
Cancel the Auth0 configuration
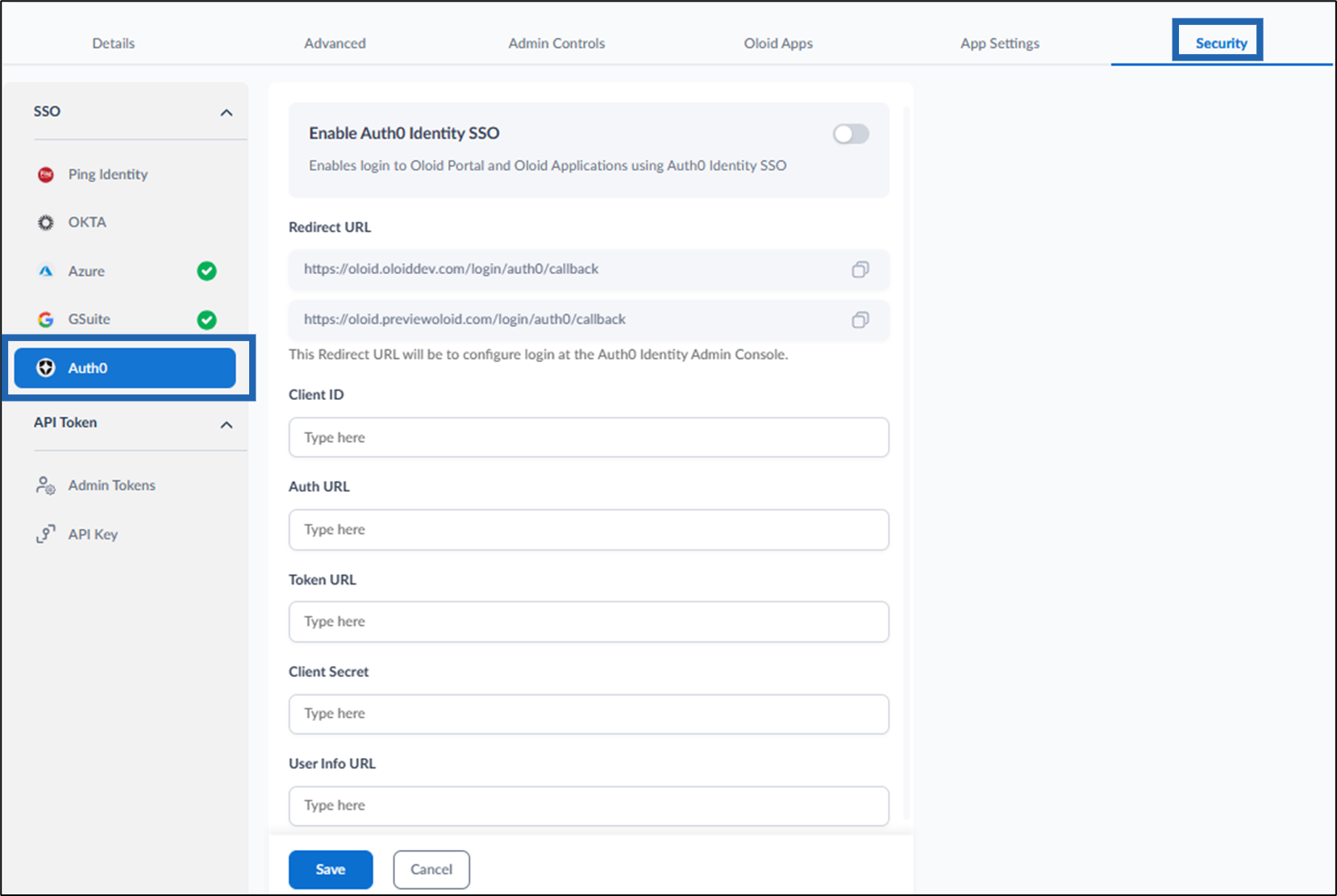point(431,869)
